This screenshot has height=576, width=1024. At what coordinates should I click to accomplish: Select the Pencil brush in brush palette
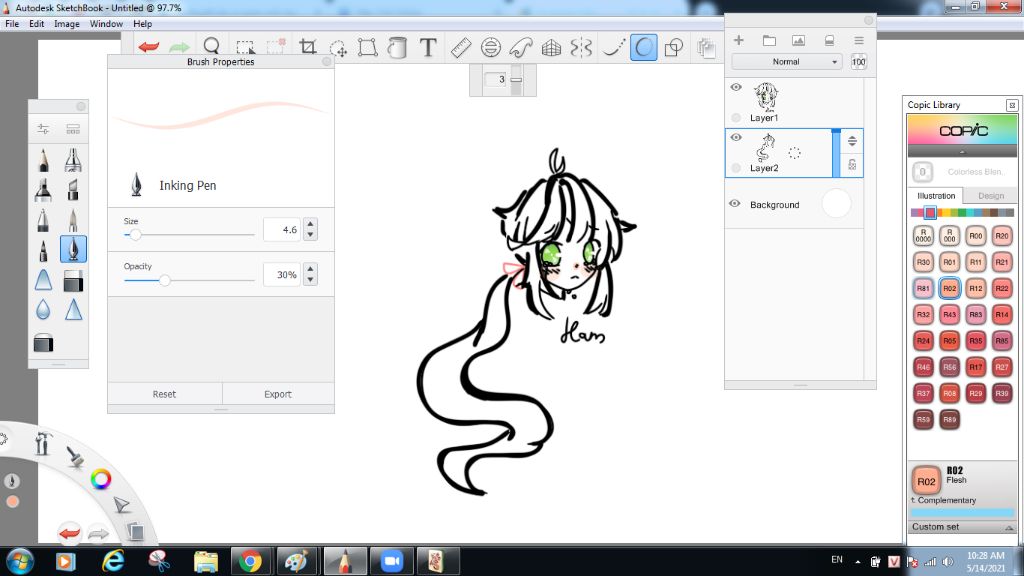tap(43, 159)
